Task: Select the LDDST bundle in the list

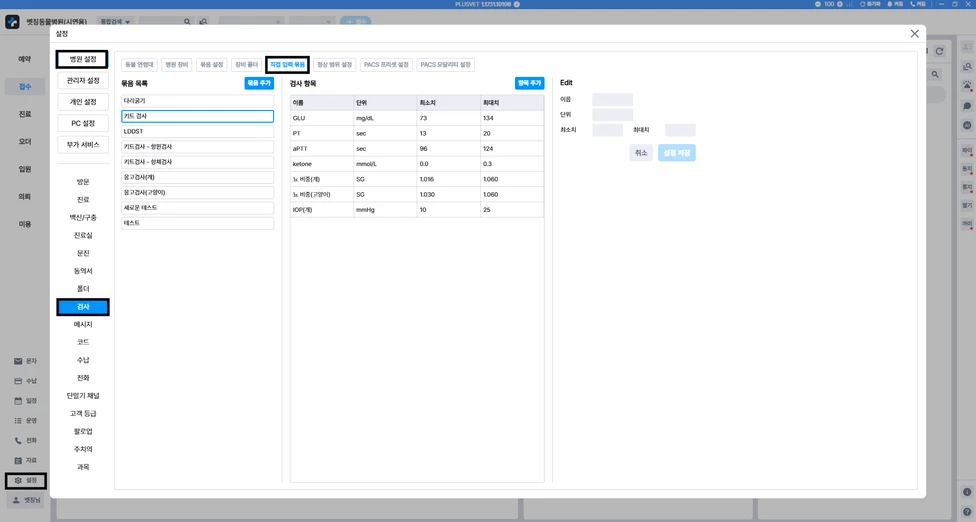Action: (197, 131)
